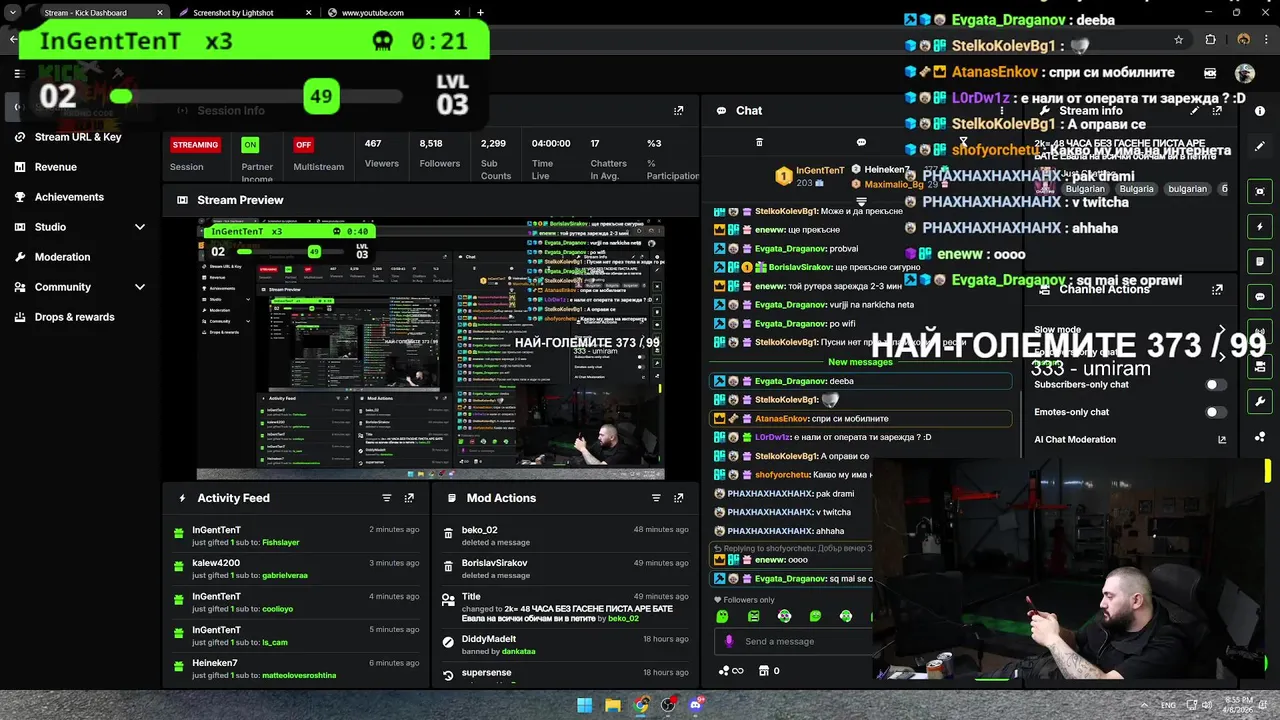The height and width of the screenshot is (720, 1280).
Task: Click the trash icon under Chat header
Action: pyautogui.click(x=759, y=143)
